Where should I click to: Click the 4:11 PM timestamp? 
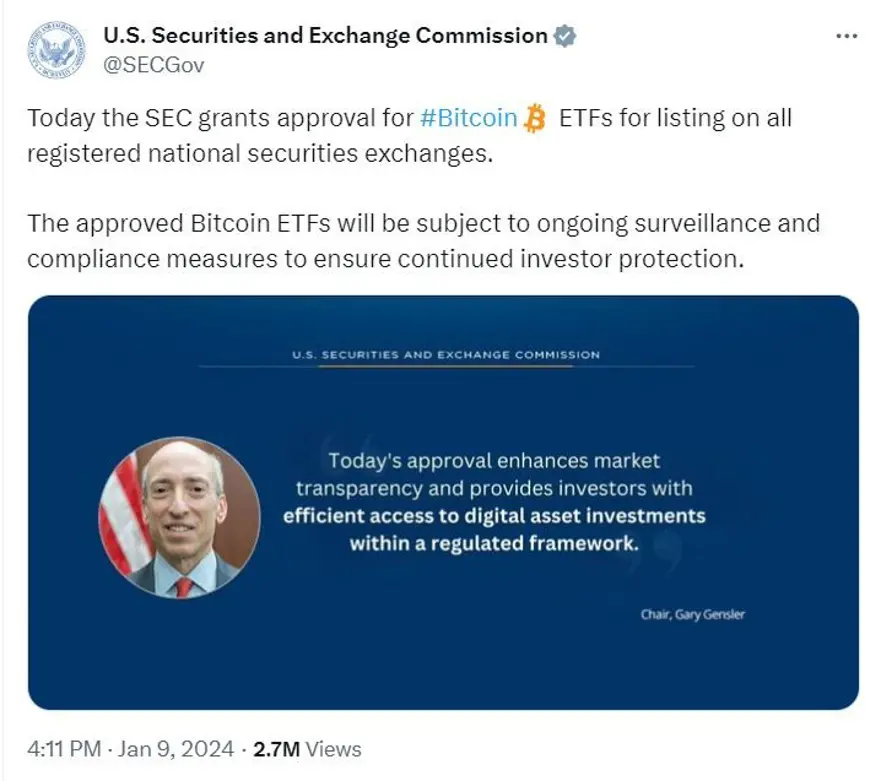pos(65,749)
